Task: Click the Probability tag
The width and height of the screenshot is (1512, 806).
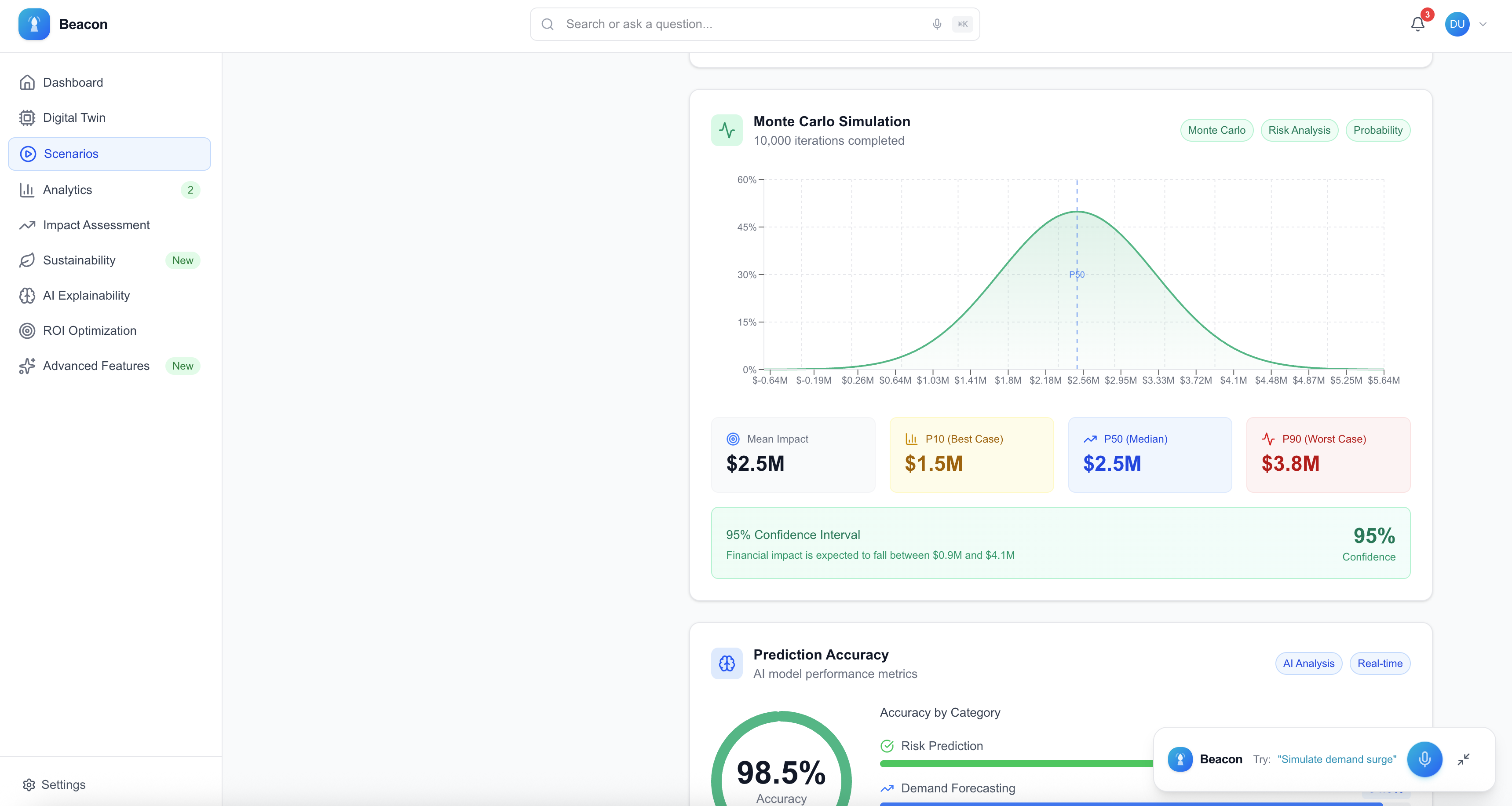Action: pyautogui.click(x=1377, y=130)
